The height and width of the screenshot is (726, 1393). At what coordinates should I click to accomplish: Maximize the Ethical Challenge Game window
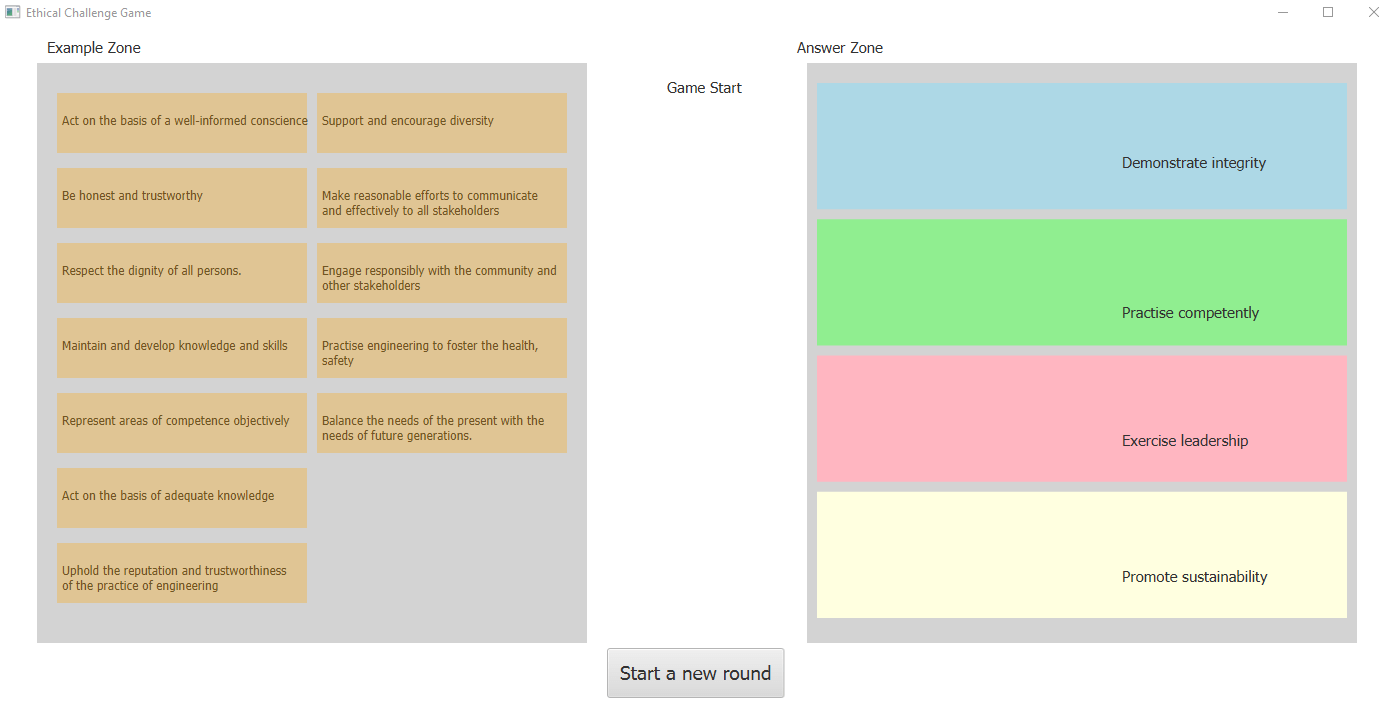[1328, 13]
